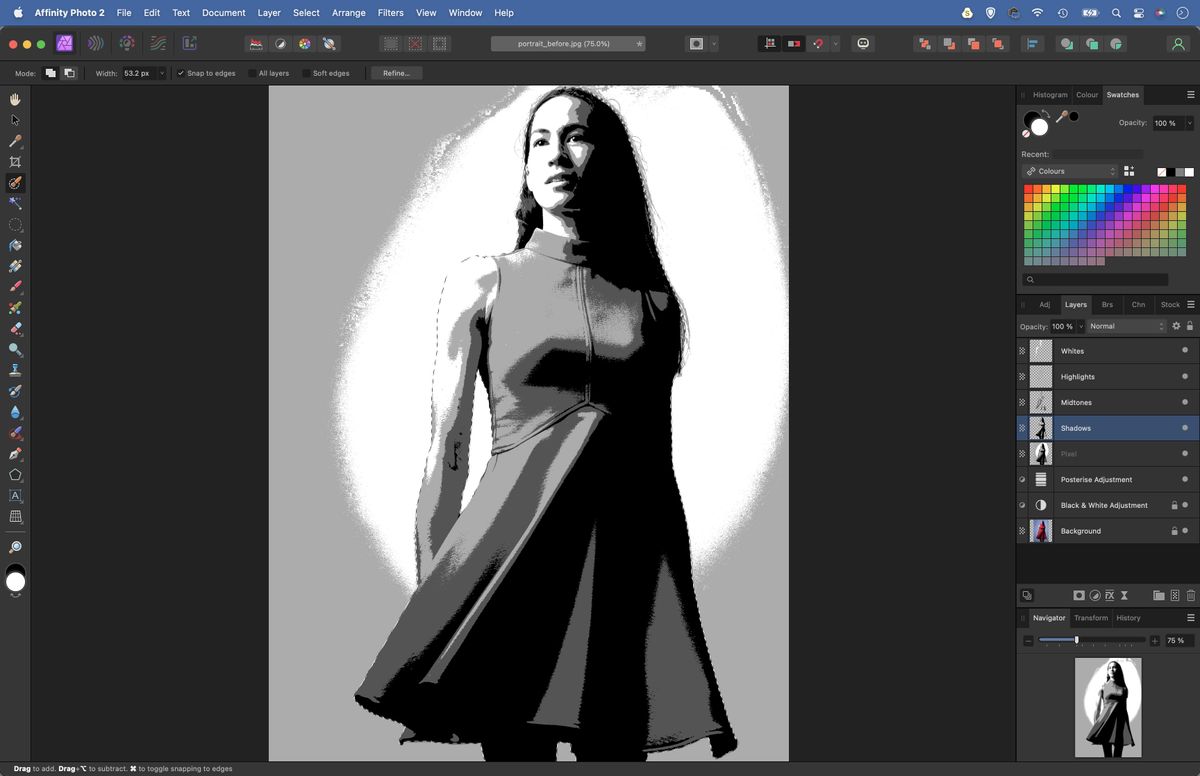Select the Crop tool
1200x776 pixels.
[14, 161]
